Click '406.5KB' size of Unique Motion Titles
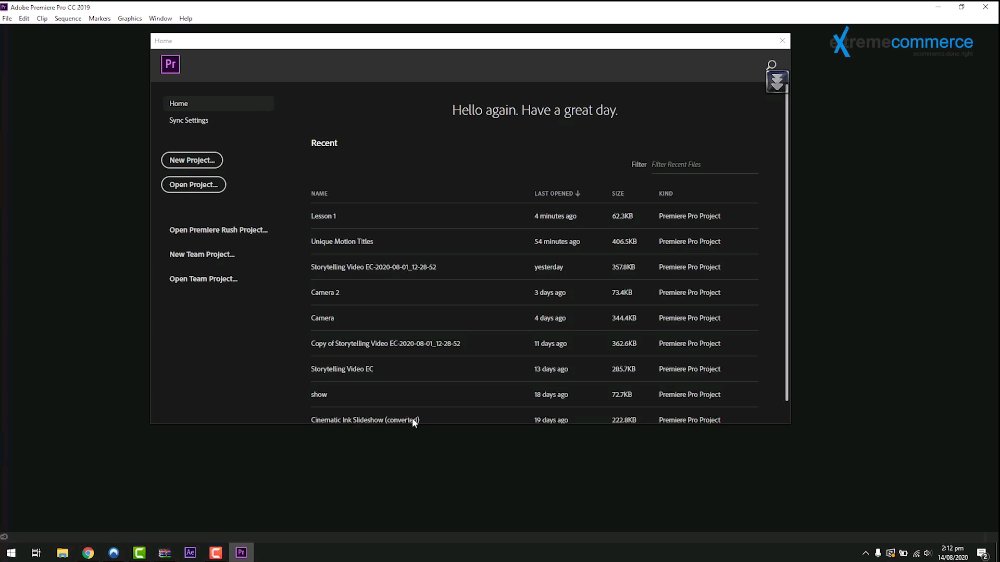Viewport: 1000px width, 562px height. coord(624,242)
